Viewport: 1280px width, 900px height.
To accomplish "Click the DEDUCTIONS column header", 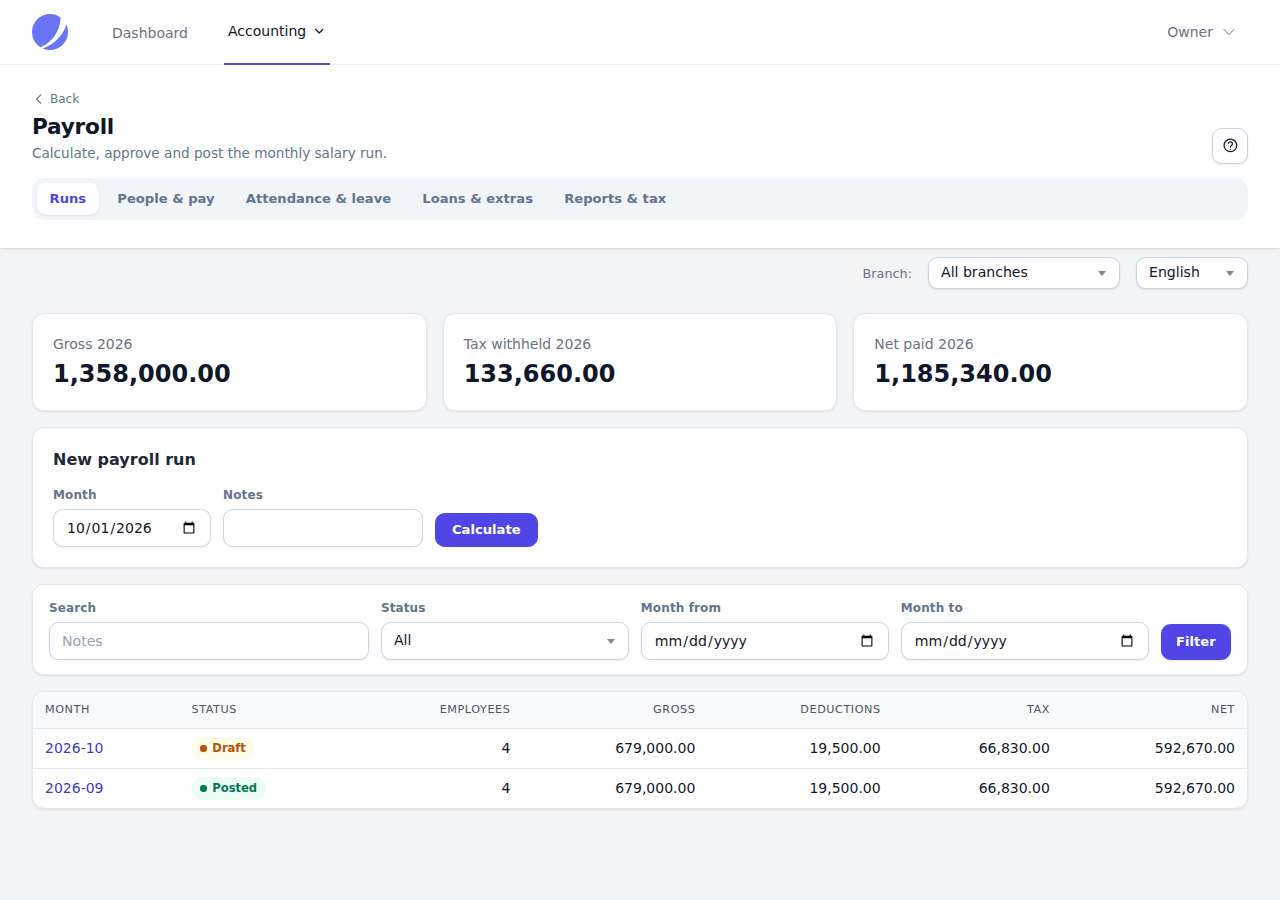I will (x=840, y=709).
